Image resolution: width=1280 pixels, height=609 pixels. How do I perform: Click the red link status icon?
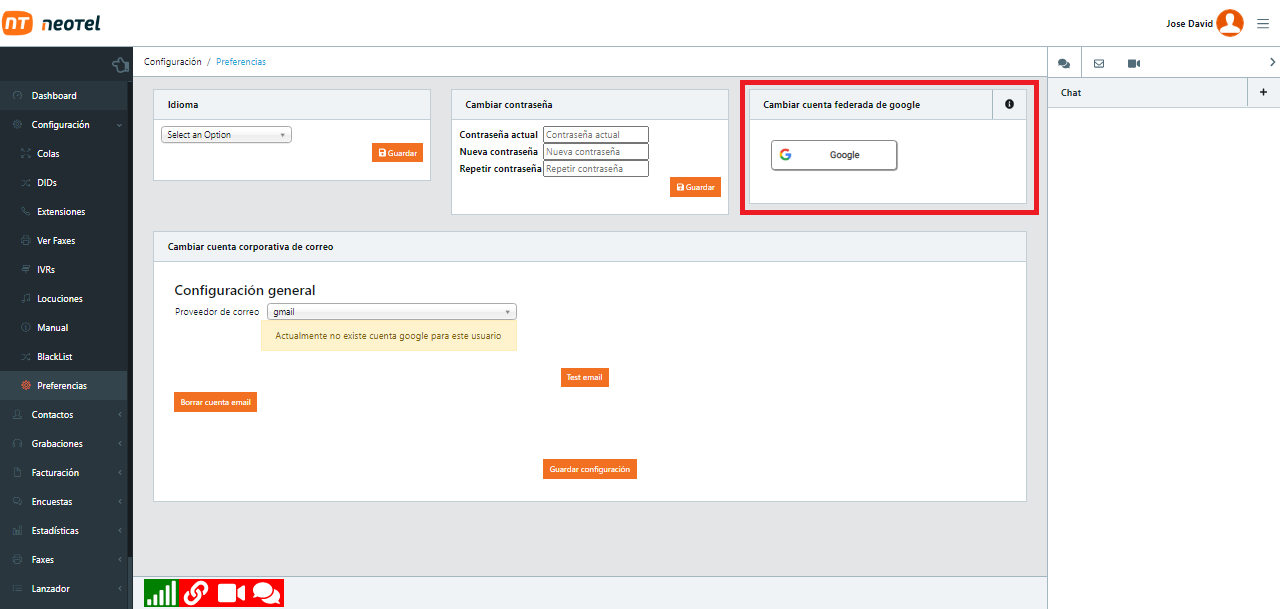(196, 592)
